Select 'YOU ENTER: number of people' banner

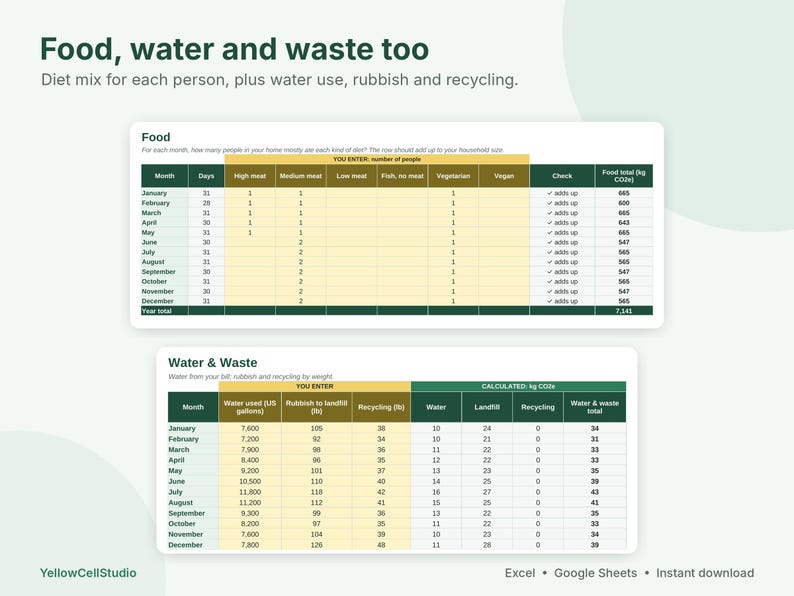point(377,159)
